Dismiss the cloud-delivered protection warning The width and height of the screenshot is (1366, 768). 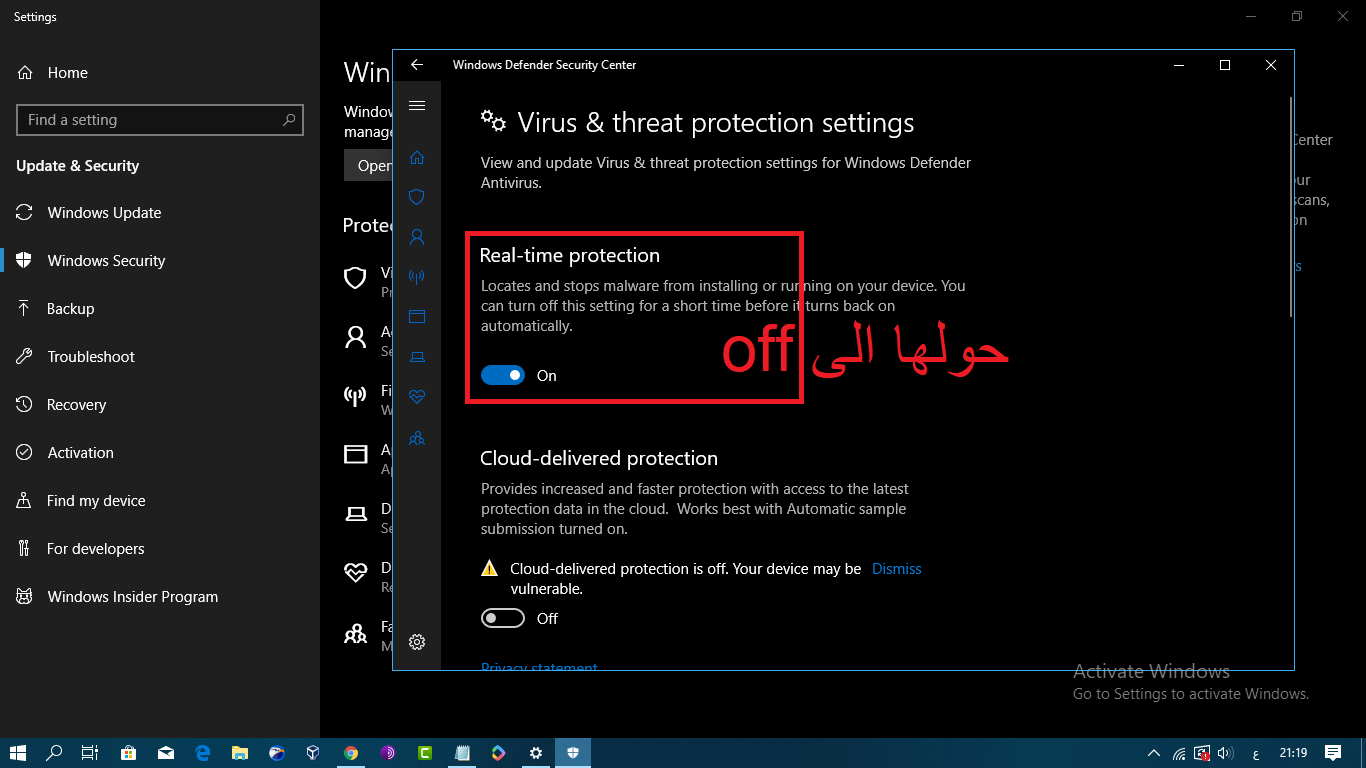pyautogui.click(x=897, y=569)
